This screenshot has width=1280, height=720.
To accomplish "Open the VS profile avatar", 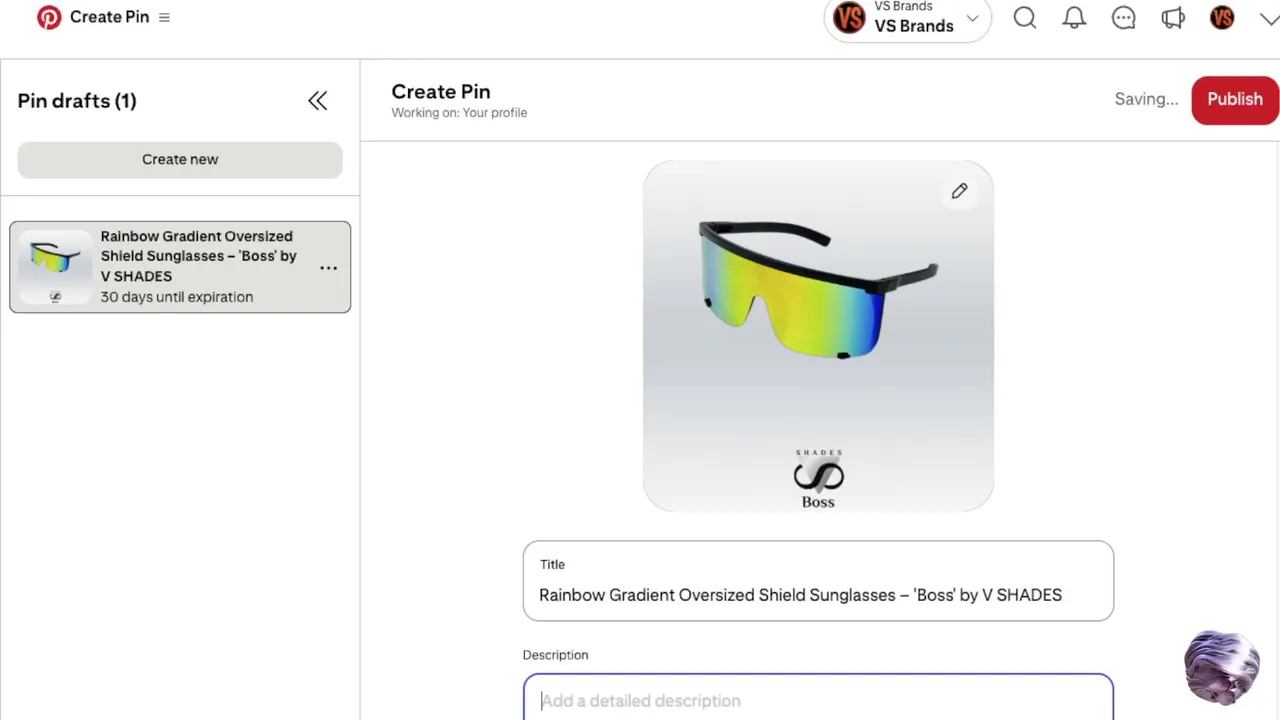I will [x=1222, y=18].
